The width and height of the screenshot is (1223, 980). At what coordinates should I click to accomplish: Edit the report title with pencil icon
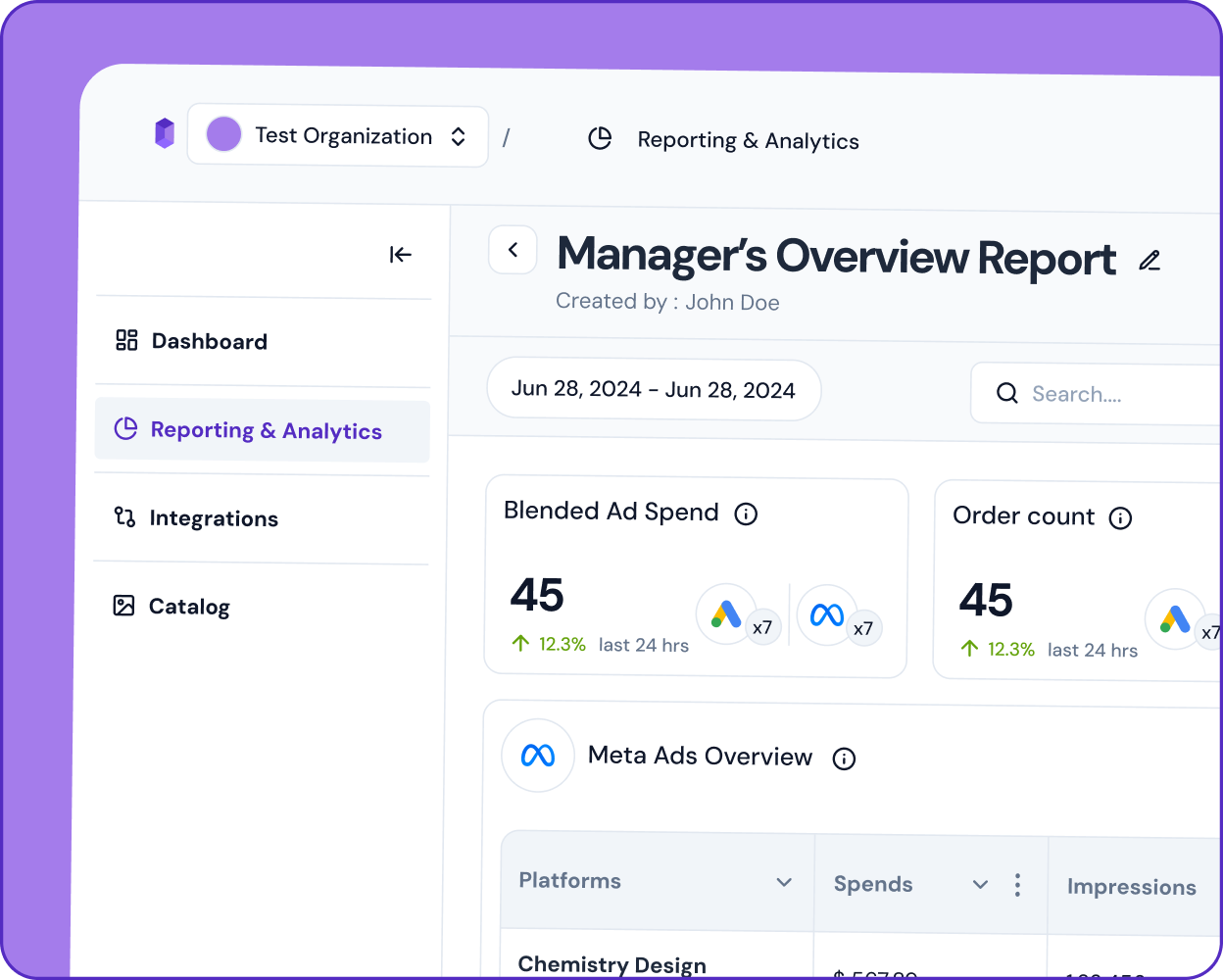coord(1150,261)
